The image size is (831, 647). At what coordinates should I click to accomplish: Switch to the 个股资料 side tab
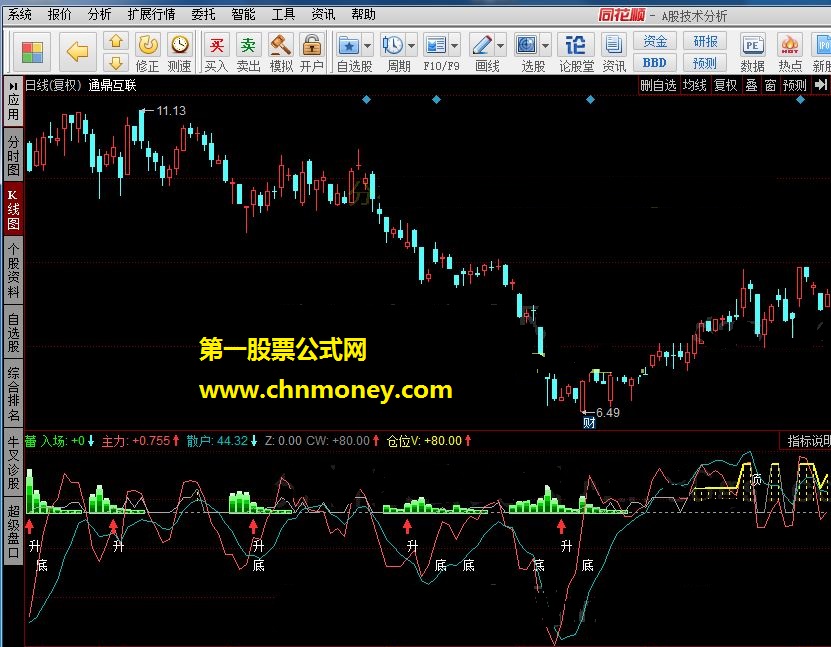click(x=13, y=270)
